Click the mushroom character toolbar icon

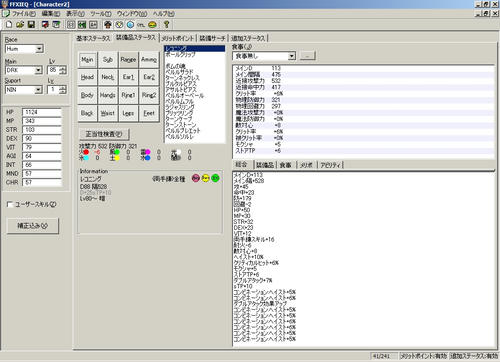coord(108,24)
